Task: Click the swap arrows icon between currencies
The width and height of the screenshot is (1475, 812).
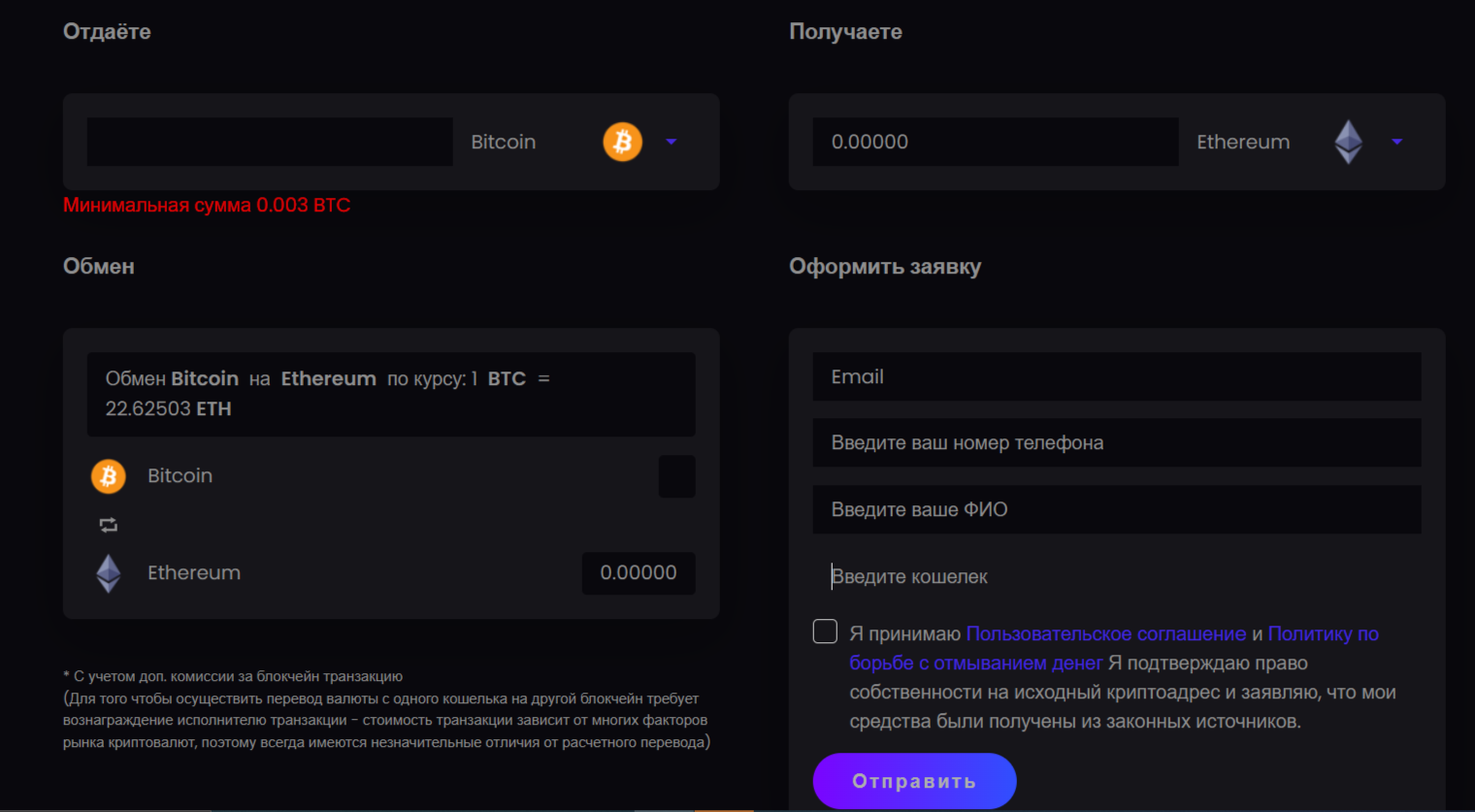Action: 109,525
